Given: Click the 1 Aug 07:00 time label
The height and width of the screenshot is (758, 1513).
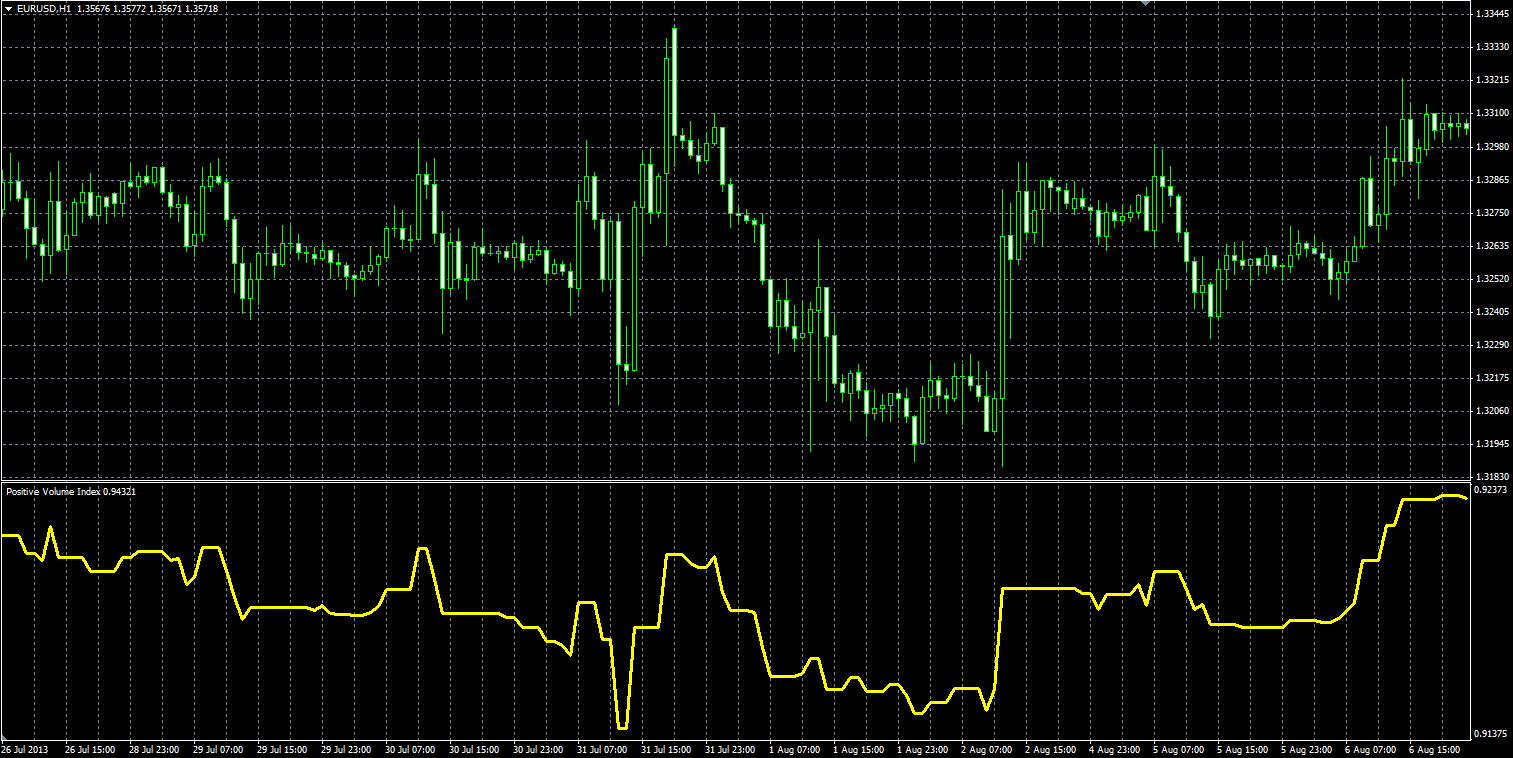Looking at the screenshot, I should [793, 749].
